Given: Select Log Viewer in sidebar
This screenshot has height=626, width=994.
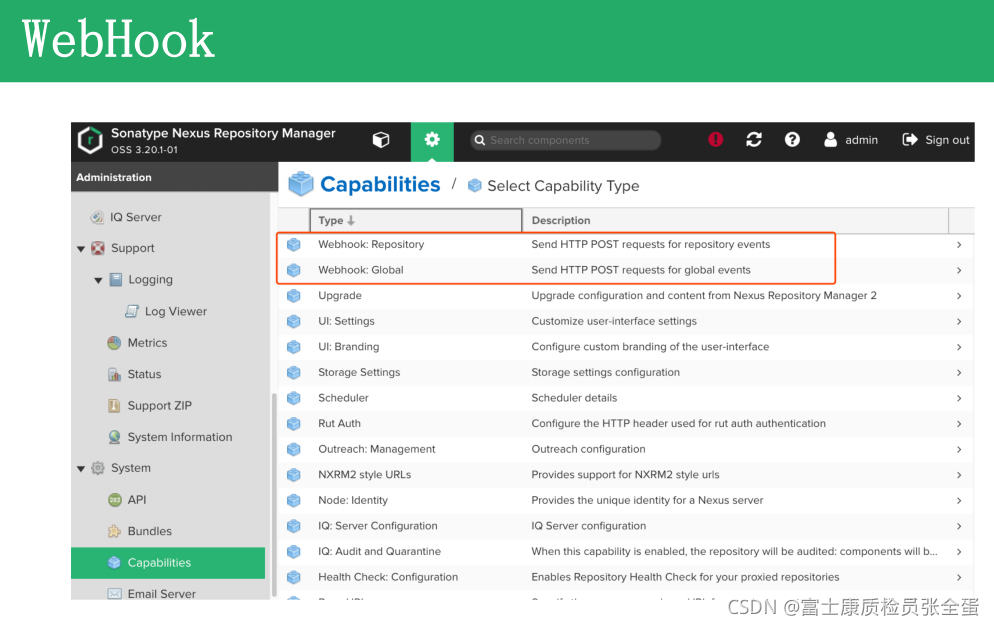Looking at the screenshot, I should [x=176, y=311].
